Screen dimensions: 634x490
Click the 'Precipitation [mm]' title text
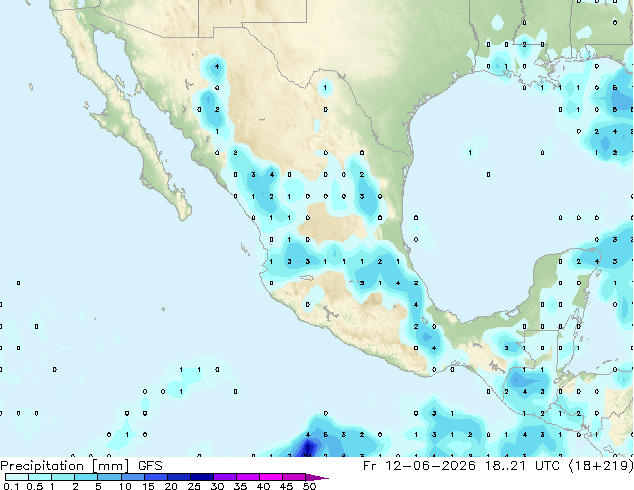(64, 466)
